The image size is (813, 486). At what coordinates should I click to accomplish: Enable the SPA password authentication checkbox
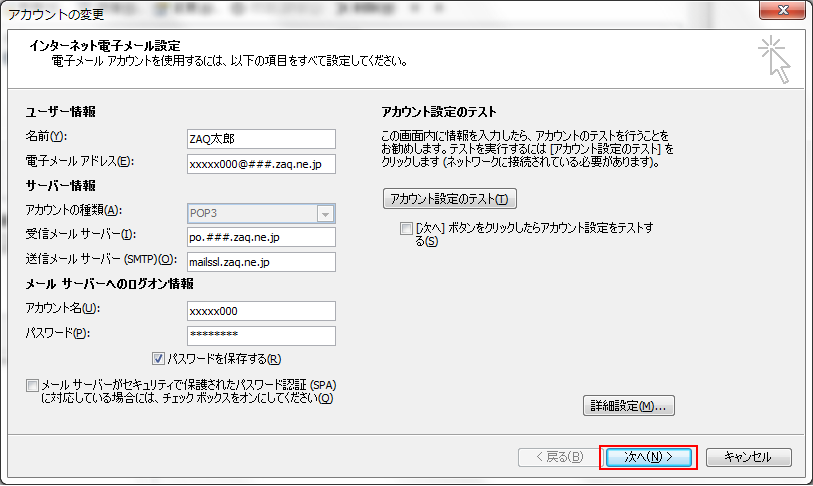[32, 385]
